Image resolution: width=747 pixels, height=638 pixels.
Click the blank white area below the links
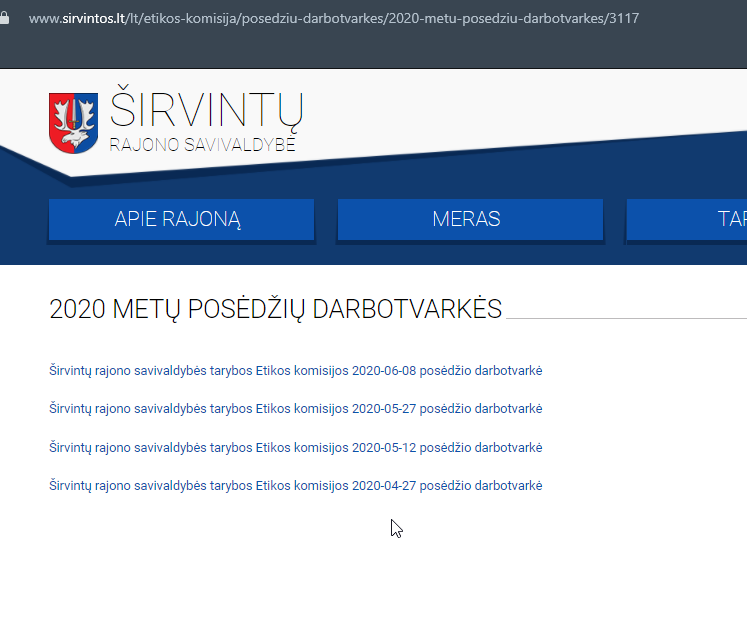pos(373,580)
